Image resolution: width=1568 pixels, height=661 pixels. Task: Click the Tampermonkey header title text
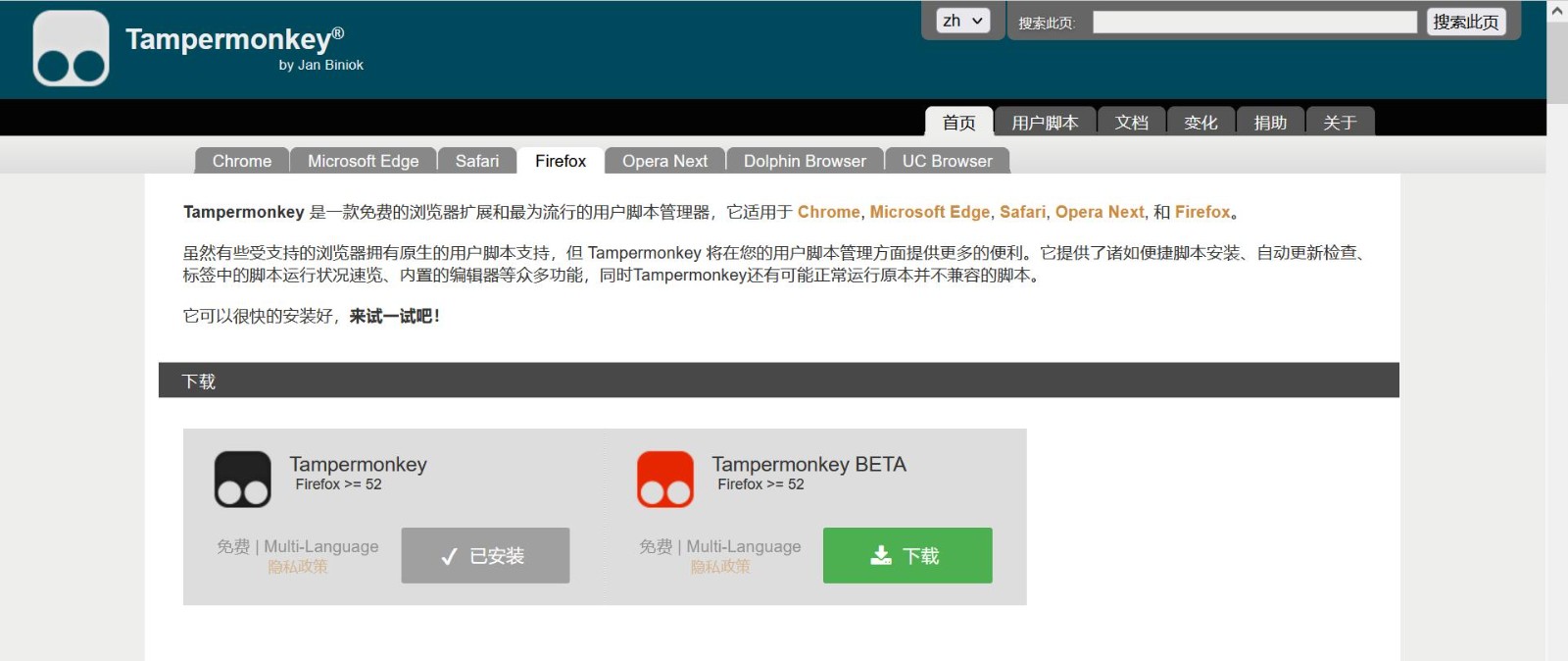coord(235,38)
